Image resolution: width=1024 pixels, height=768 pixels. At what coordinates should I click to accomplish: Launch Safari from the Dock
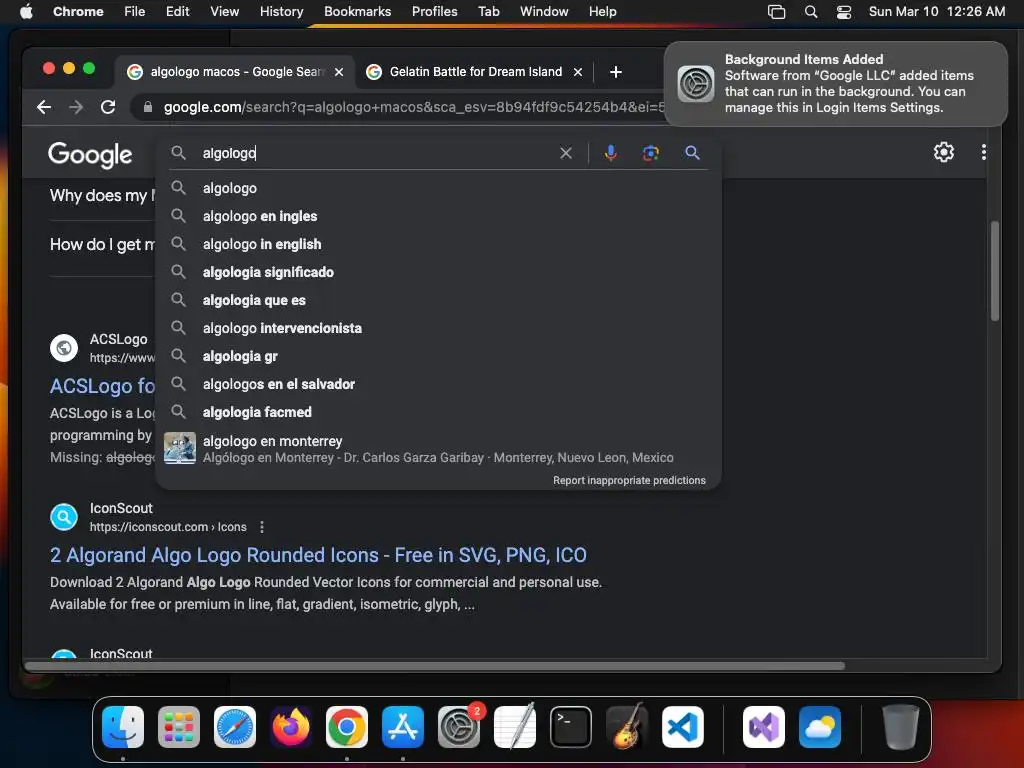click(x=235, y=727)
